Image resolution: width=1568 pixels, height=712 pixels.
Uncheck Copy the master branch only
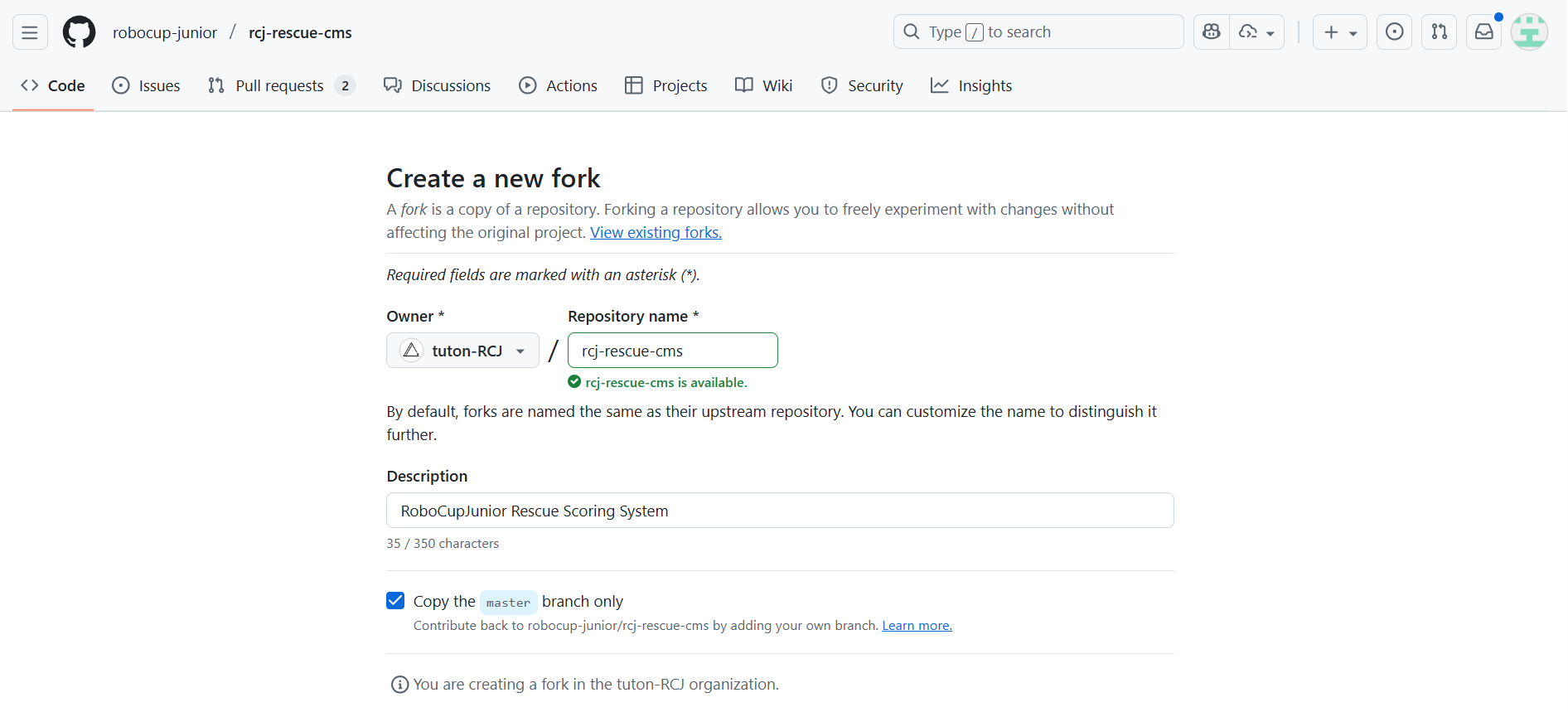pos(395,601)
